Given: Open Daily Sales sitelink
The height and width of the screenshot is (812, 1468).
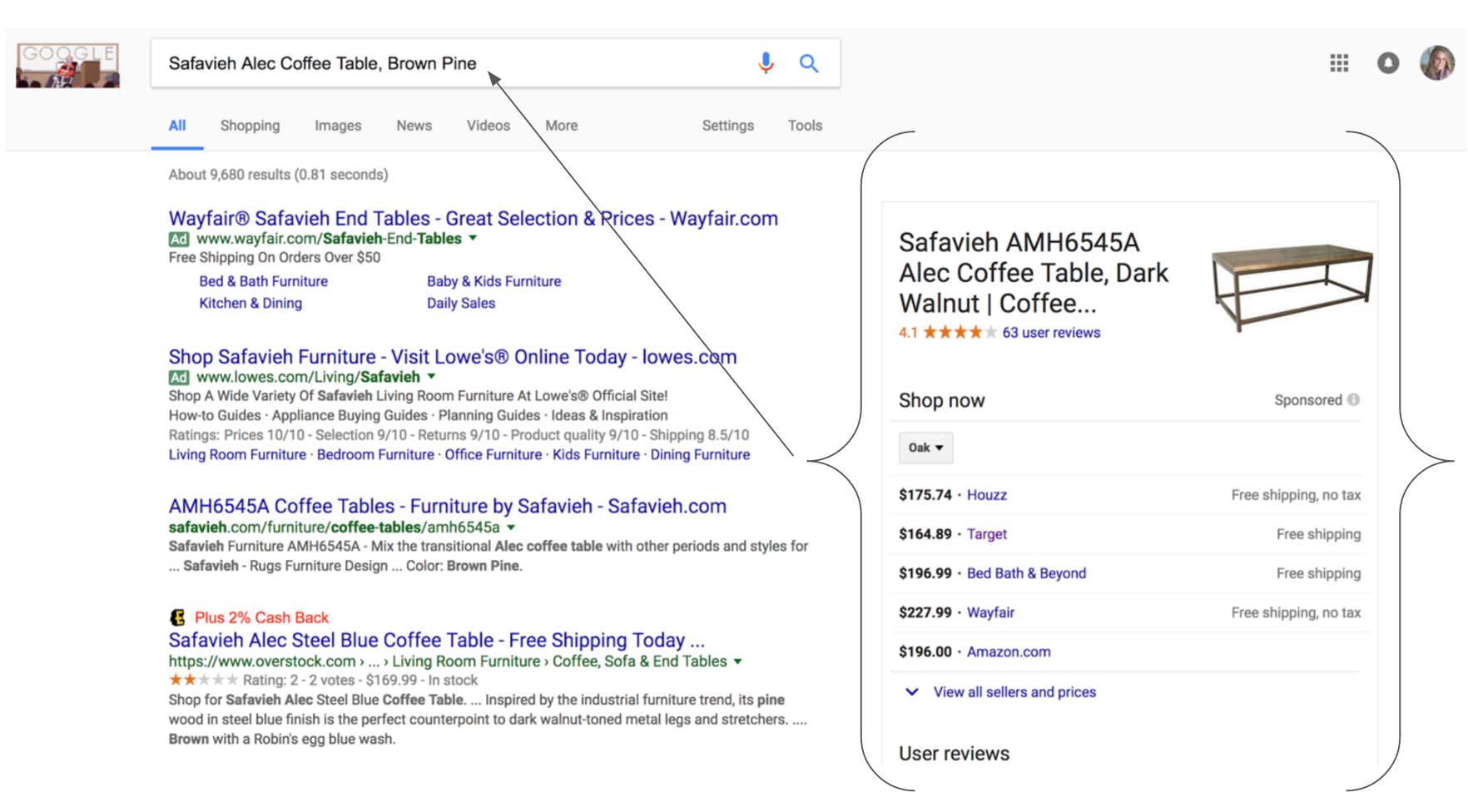Looking at the screenshot, I should point(460,304).
